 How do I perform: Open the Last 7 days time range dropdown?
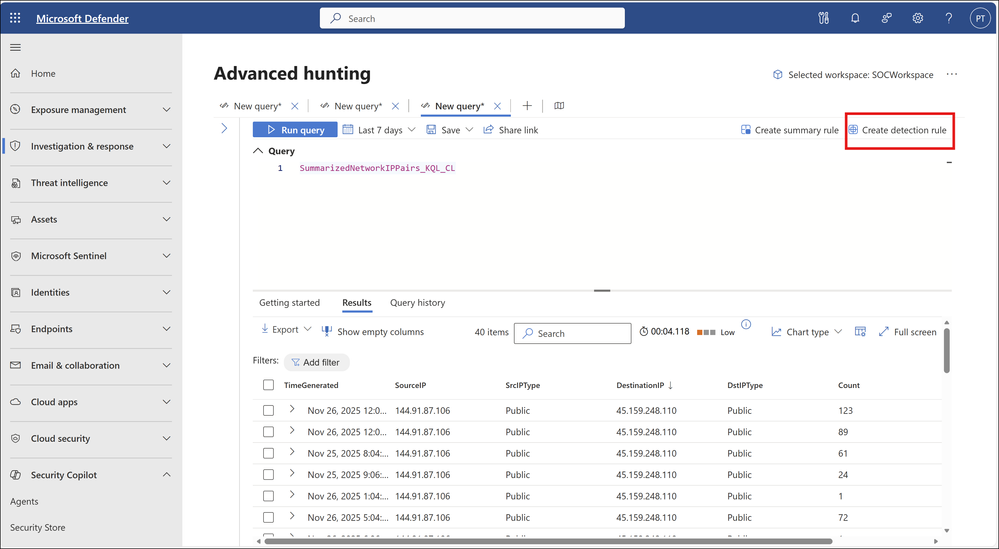(x=379, y=130)
